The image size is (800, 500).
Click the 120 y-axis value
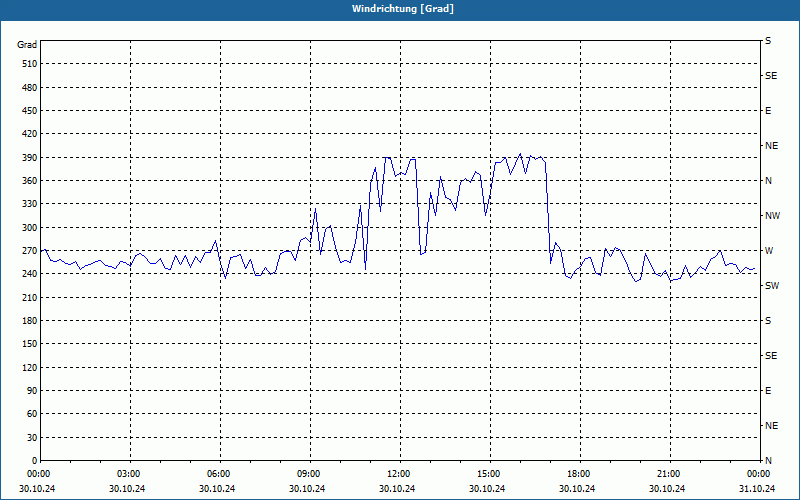click(x=30, y=367)
